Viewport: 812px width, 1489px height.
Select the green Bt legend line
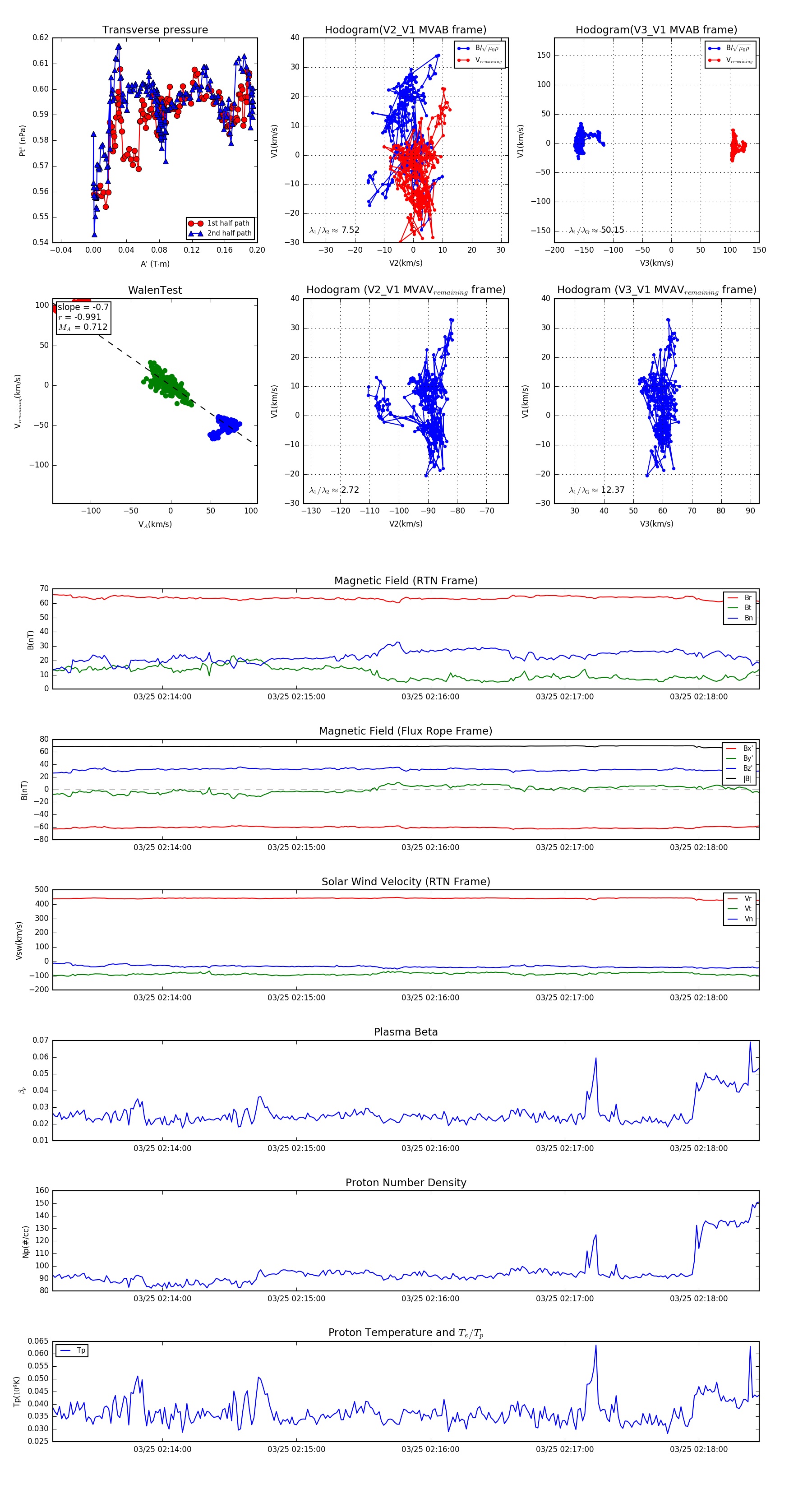(x=732, y=607)
